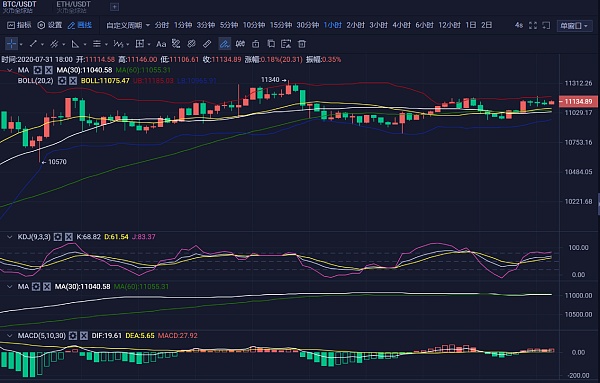Click the chain link drawings icon
This screenshot has width=600, height=383.
coord(191,44)
